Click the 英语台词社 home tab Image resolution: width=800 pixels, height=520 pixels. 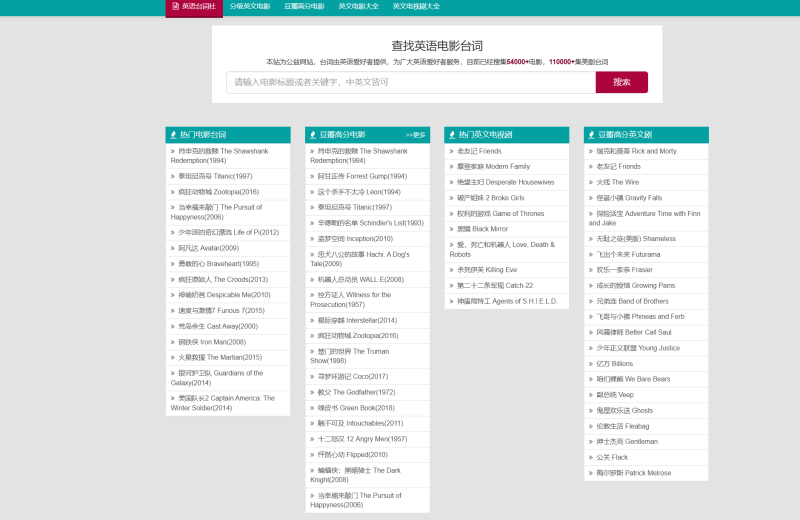tap(194, 7)
